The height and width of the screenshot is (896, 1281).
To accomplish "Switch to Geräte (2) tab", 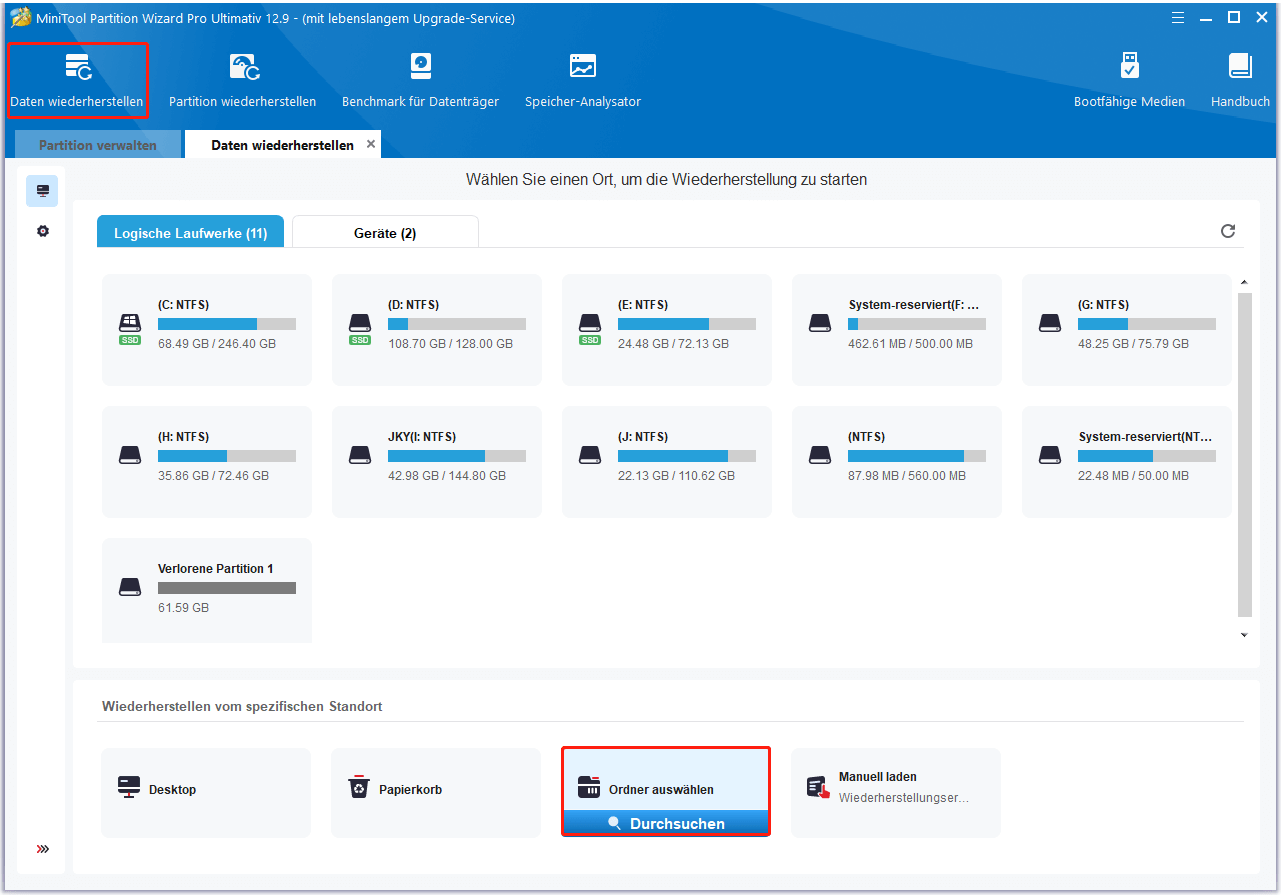I will [385, 232].
